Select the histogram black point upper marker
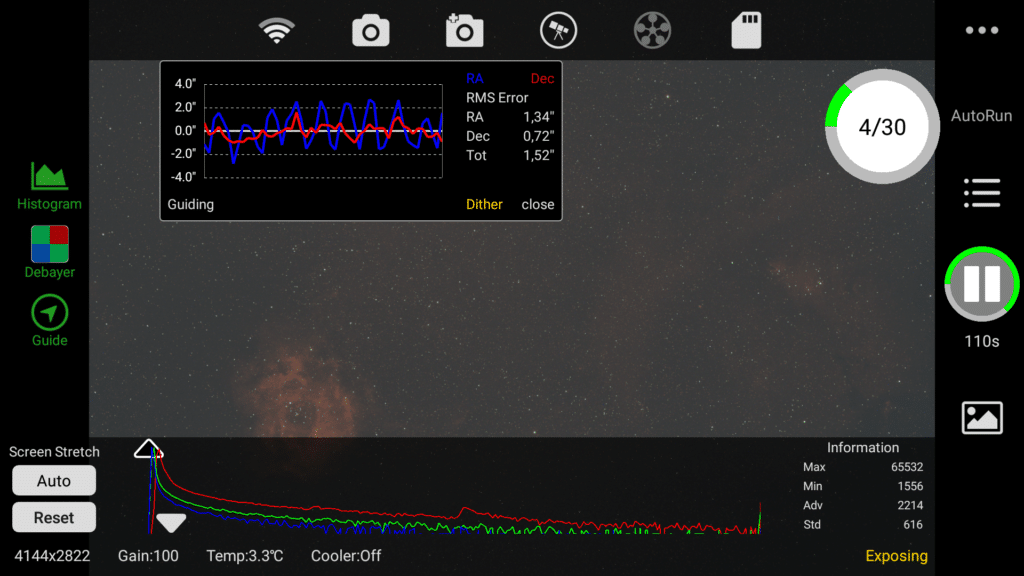 [x=148, y=449]
